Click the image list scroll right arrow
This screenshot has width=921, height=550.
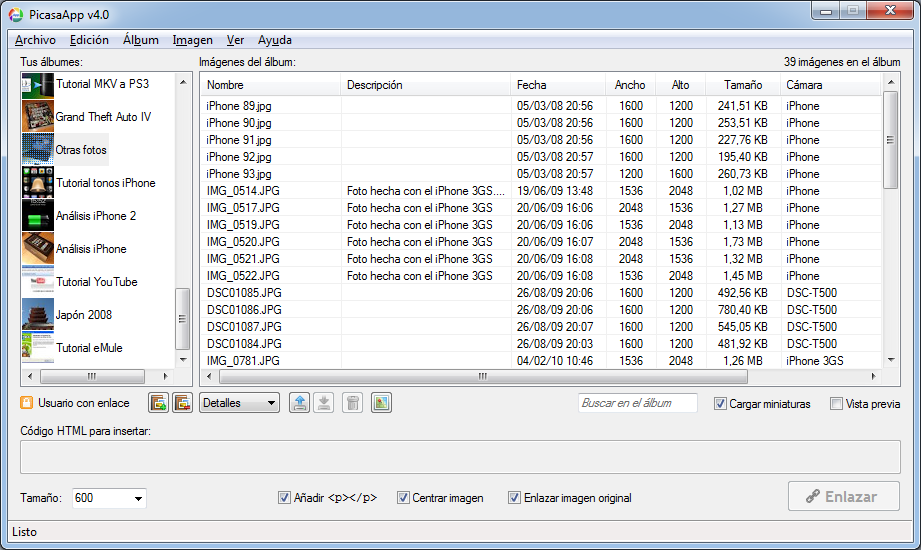(x=873, y=376)
